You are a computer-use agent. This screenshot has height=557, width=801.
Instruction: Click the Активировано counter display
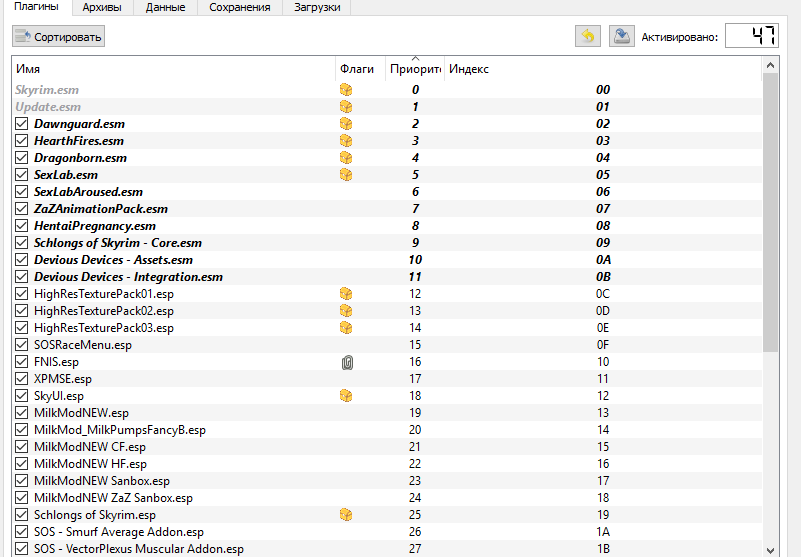(751, 37)
